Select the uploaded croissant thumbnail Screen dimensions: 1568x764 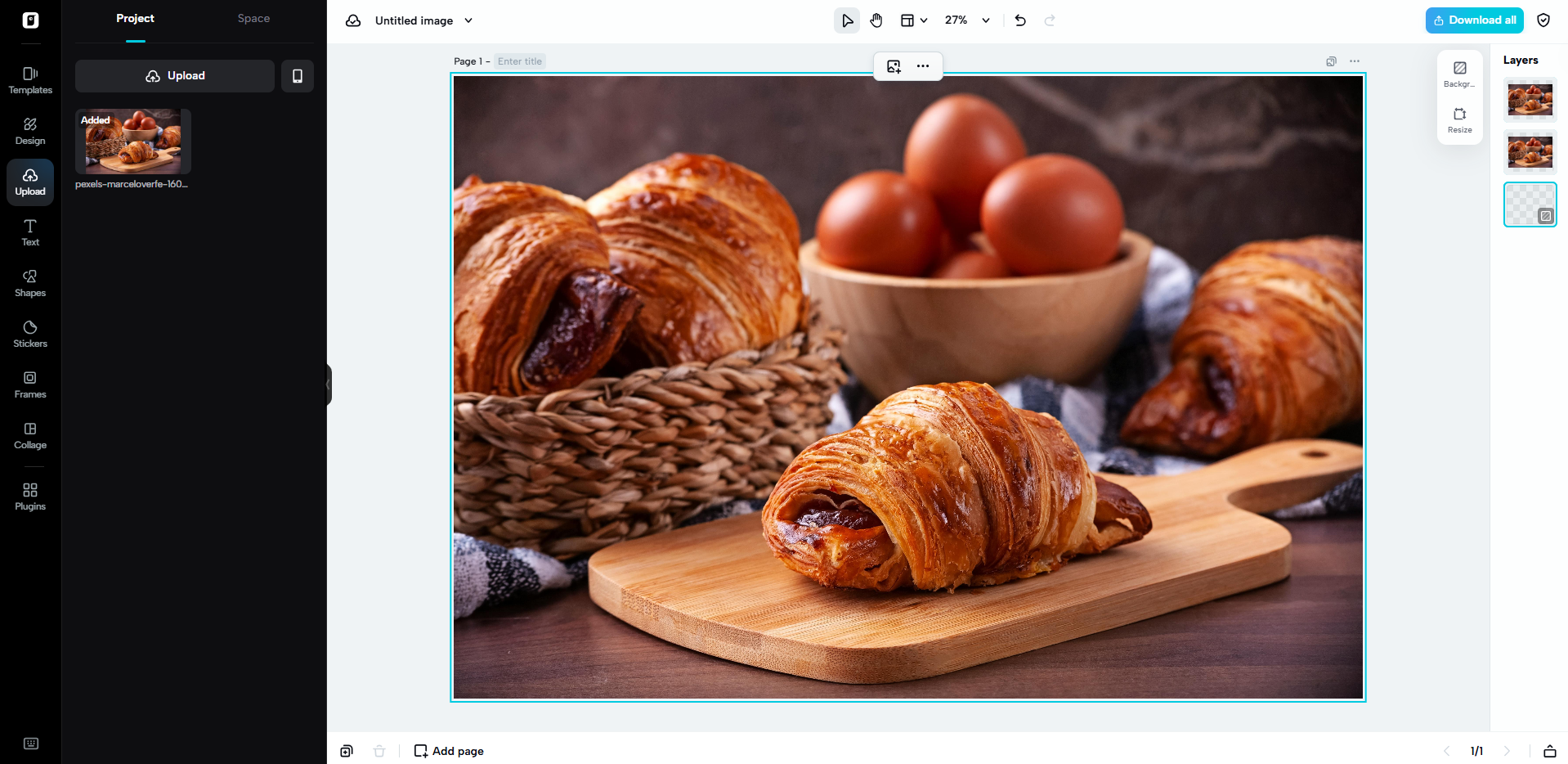pyautogui.click(x=133, y=142)
